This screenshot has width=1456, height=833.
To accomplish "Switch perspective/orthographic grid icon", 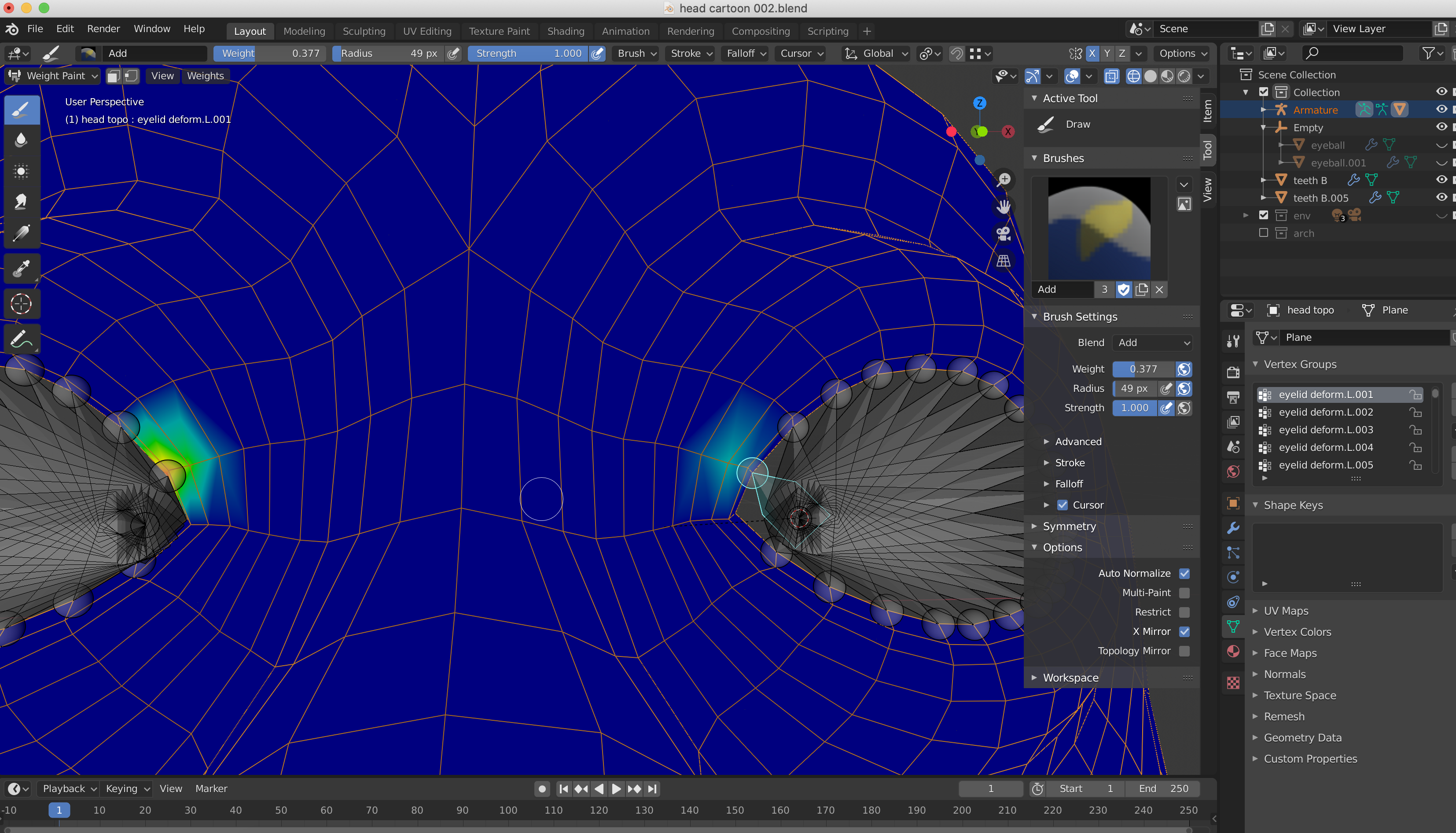I will tap(1004, 261).
